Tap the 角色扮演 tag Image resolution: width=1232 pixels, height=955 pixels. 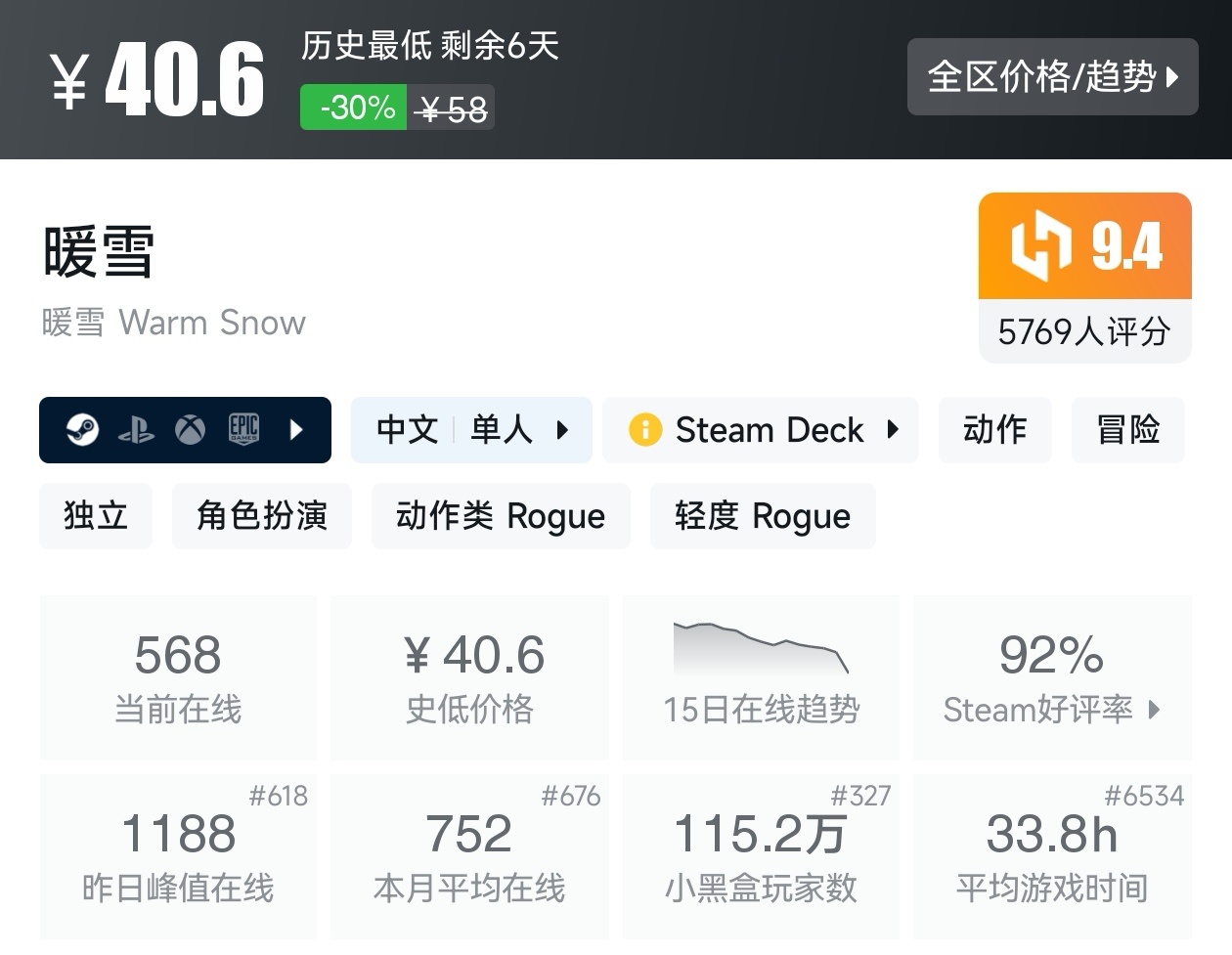[x=261, y=516]
